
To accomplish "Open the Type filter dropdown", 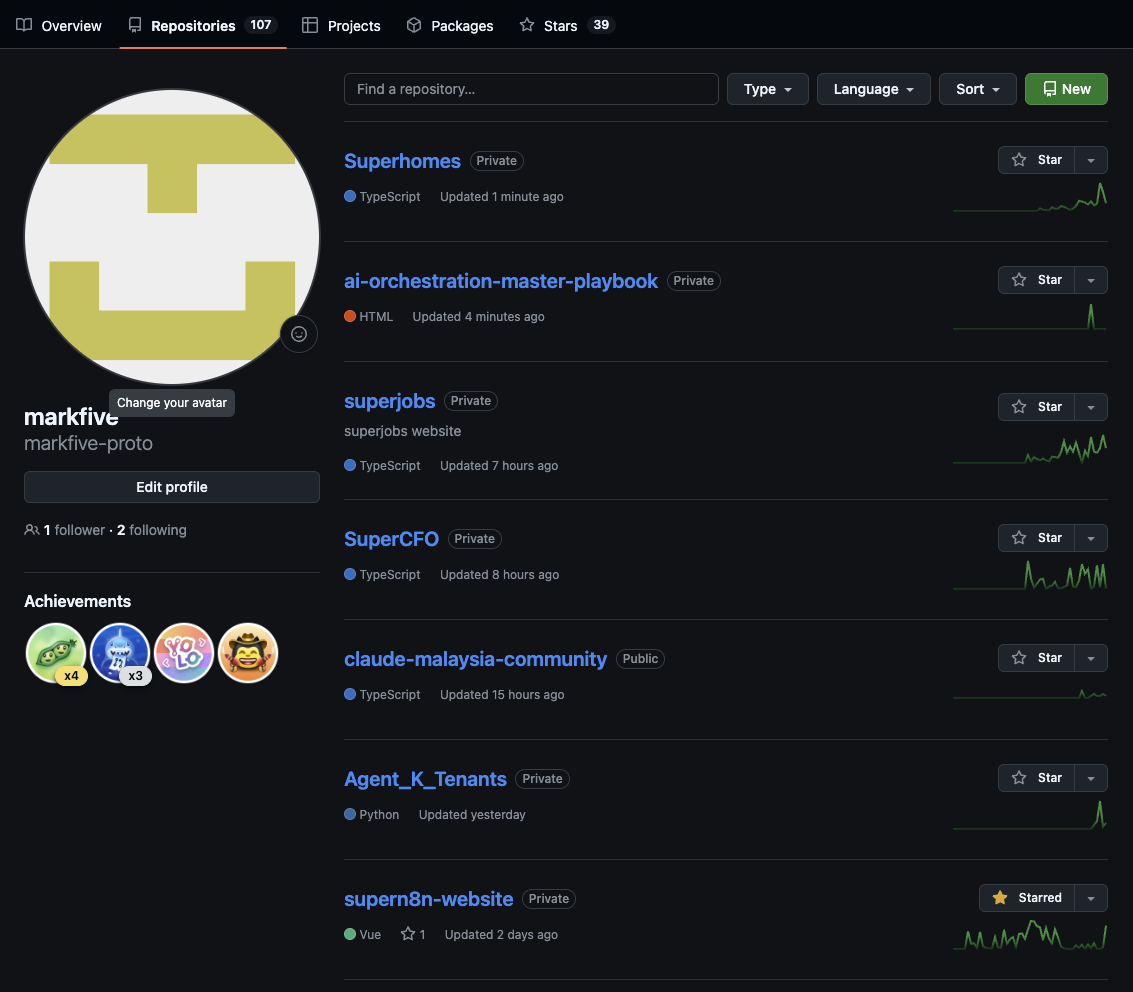I will (x=767, y=89).
